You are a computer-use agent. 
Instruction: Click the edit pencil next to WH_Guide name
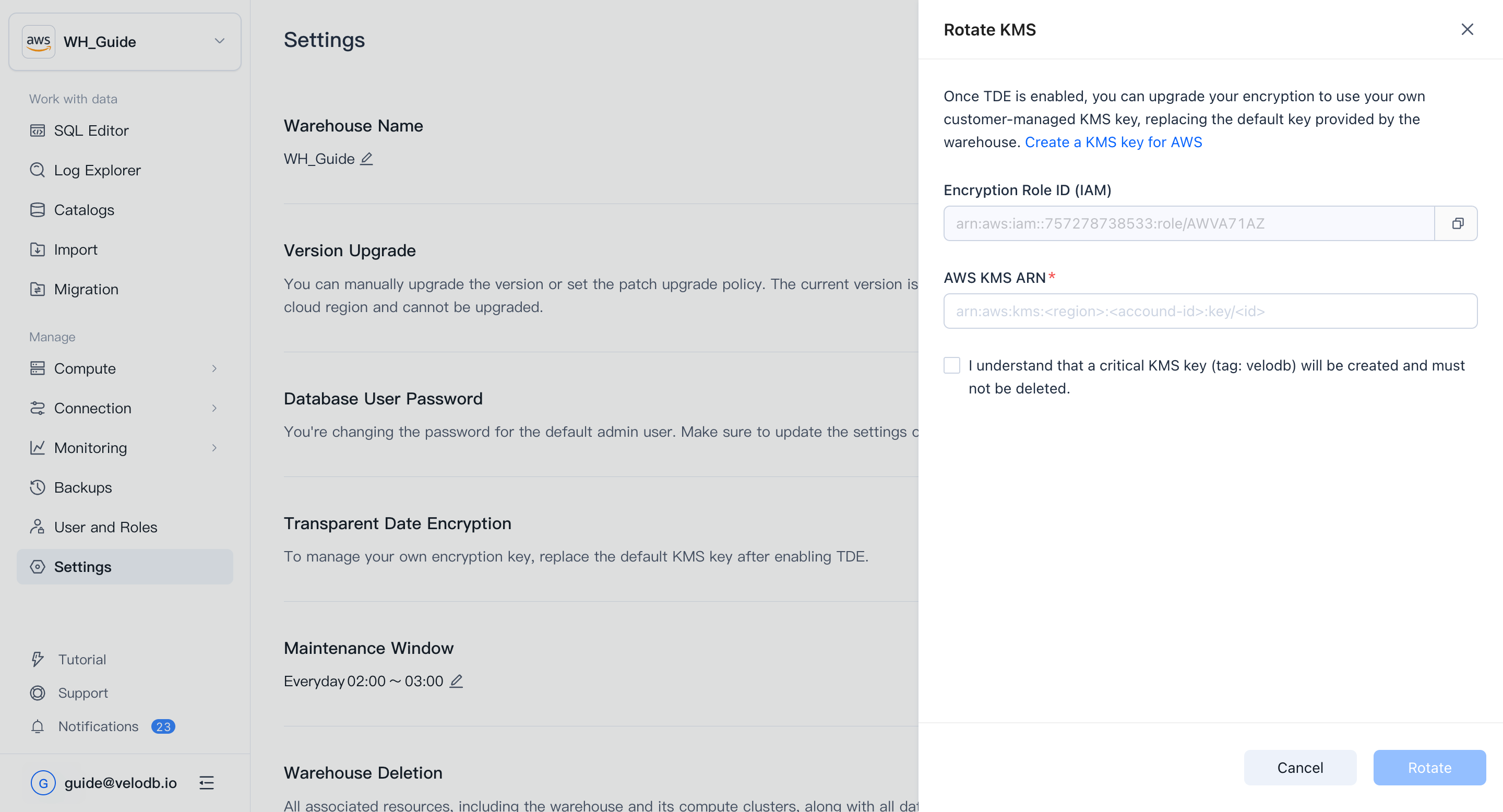(366, 159)
